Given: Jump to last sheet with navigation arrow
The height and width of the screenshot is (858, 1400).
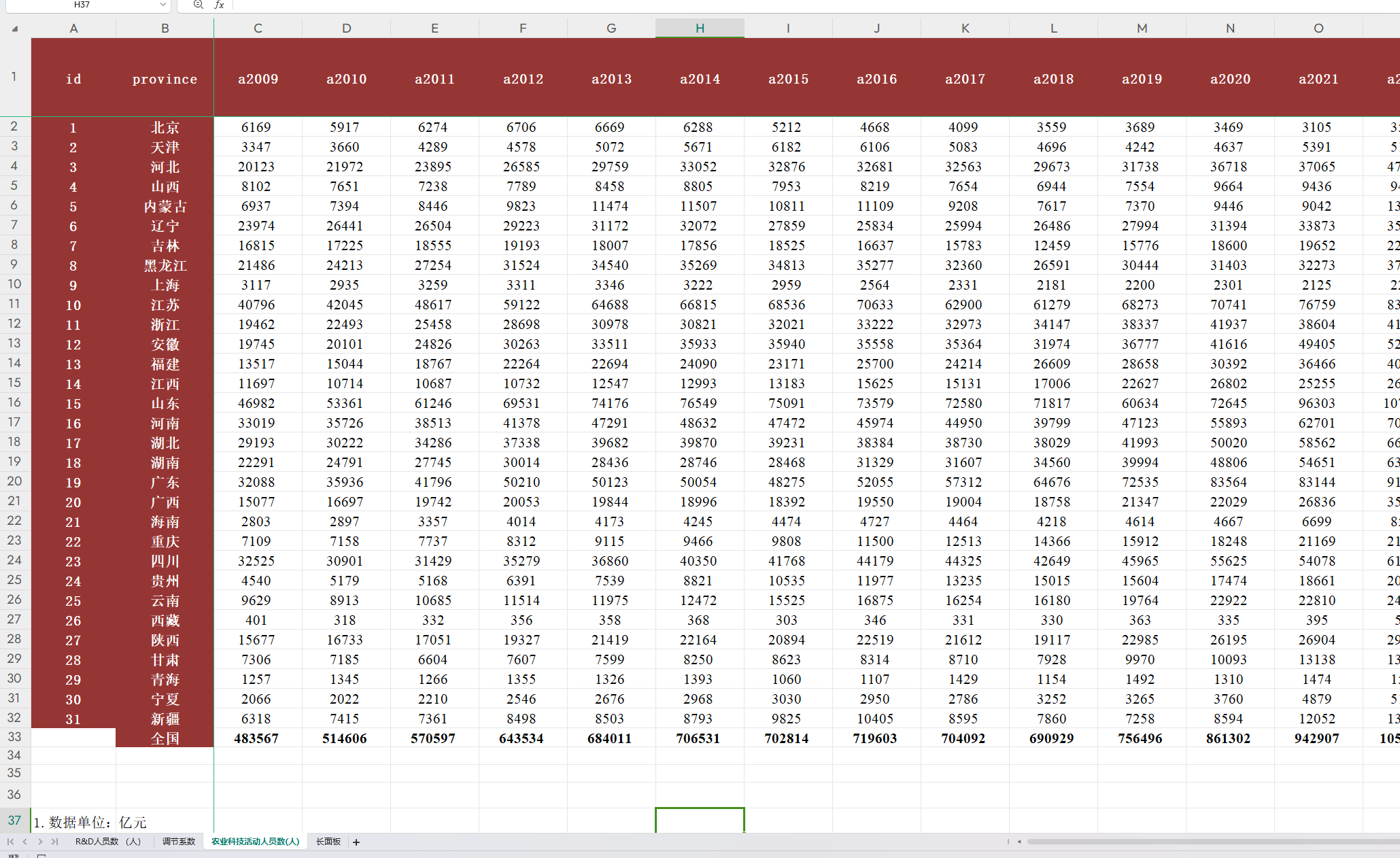Looking at the screenshot, I should [55, 842].
